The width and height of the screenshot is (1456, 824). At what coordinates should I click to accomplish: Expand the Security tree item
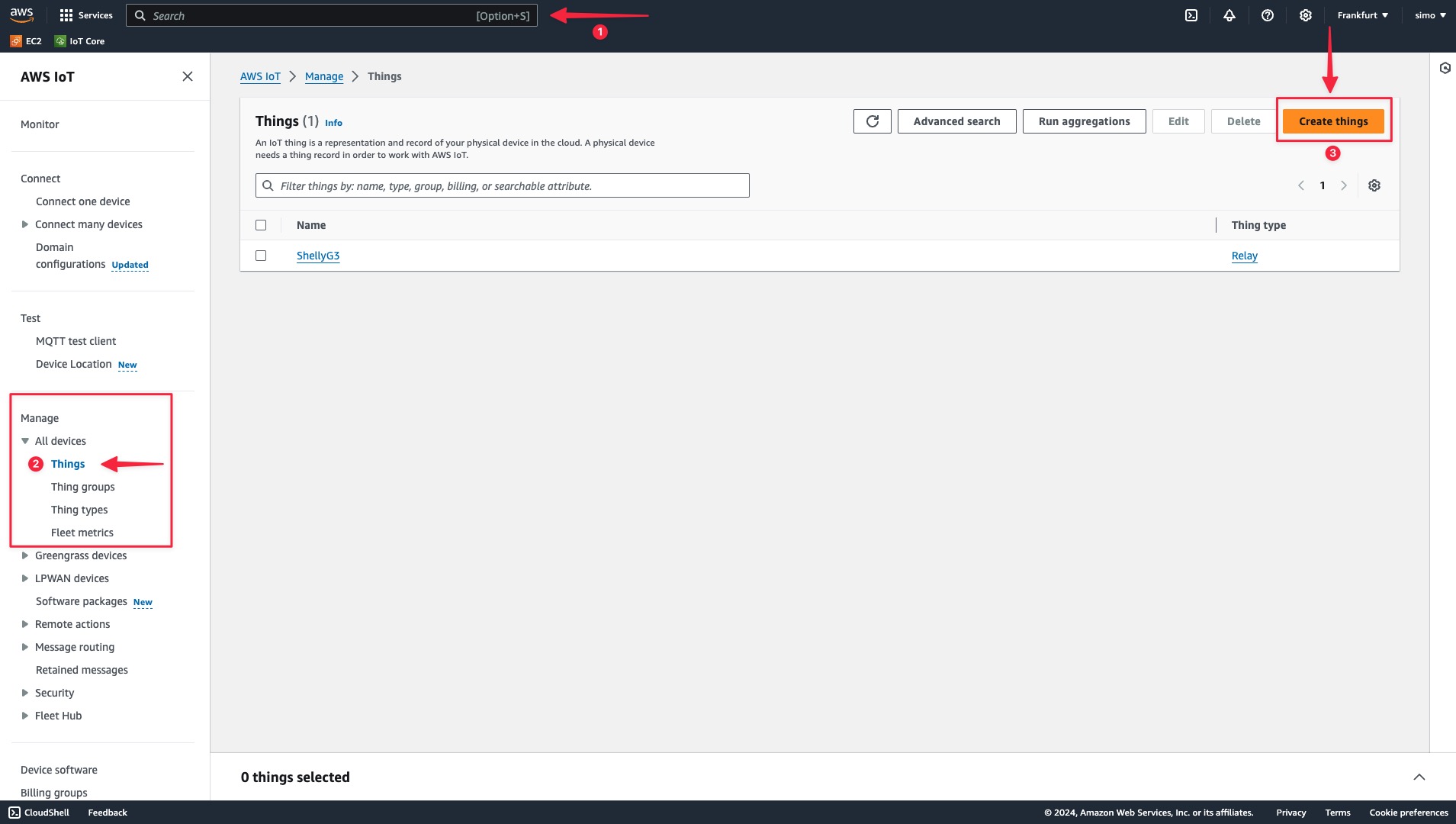click(x=25, y=693)
